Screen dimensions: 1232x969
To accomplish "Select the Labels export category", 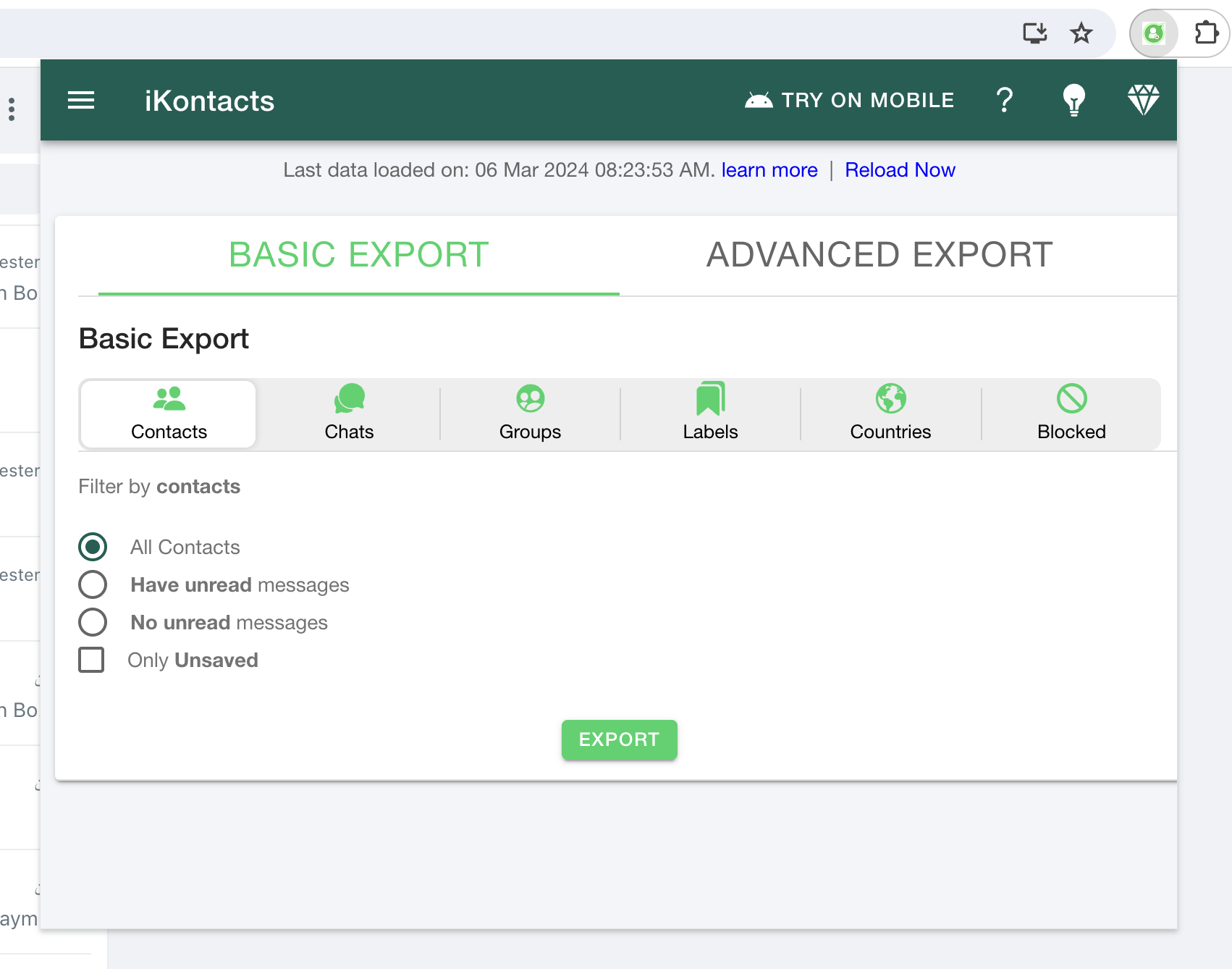I will tap(710, 414).
